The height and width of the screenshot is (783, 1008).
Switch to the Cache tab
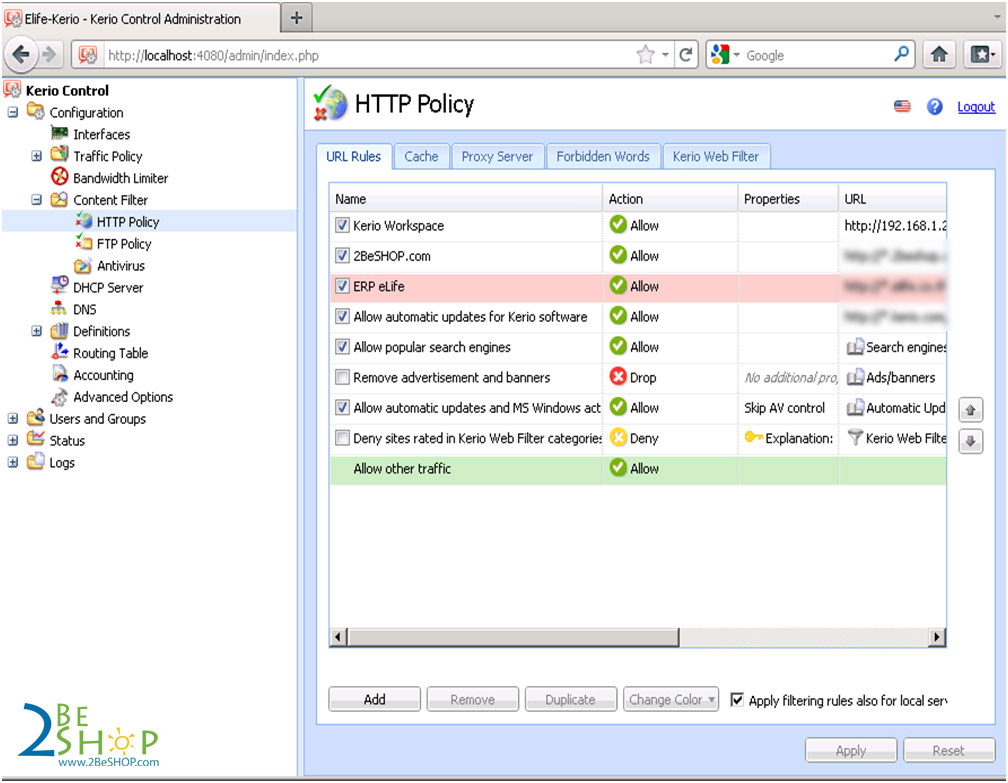421,156
